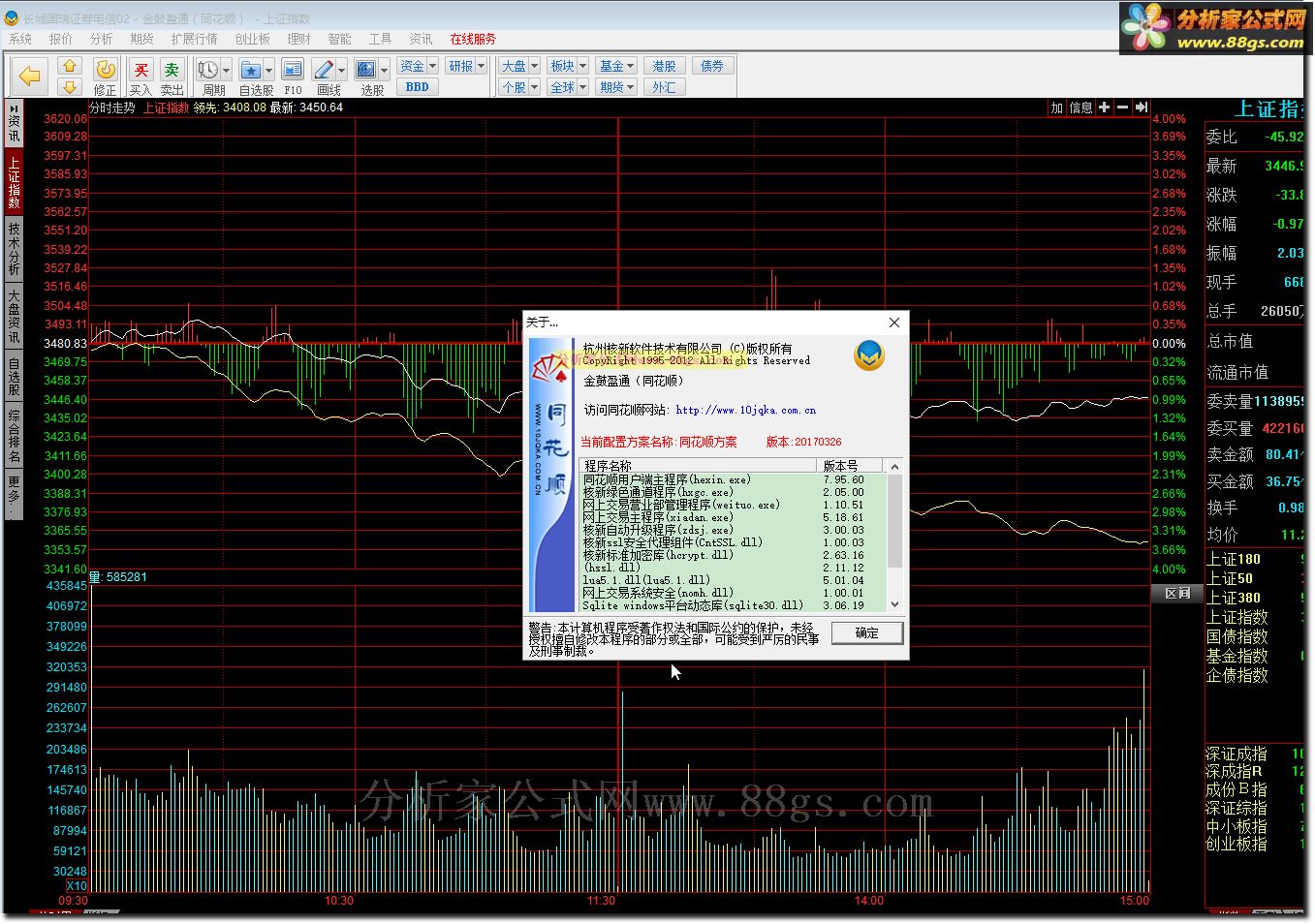The width and height of the screenshot is (1315, 924).
Task: Open the 系统 menu
Action: (20, 39)
